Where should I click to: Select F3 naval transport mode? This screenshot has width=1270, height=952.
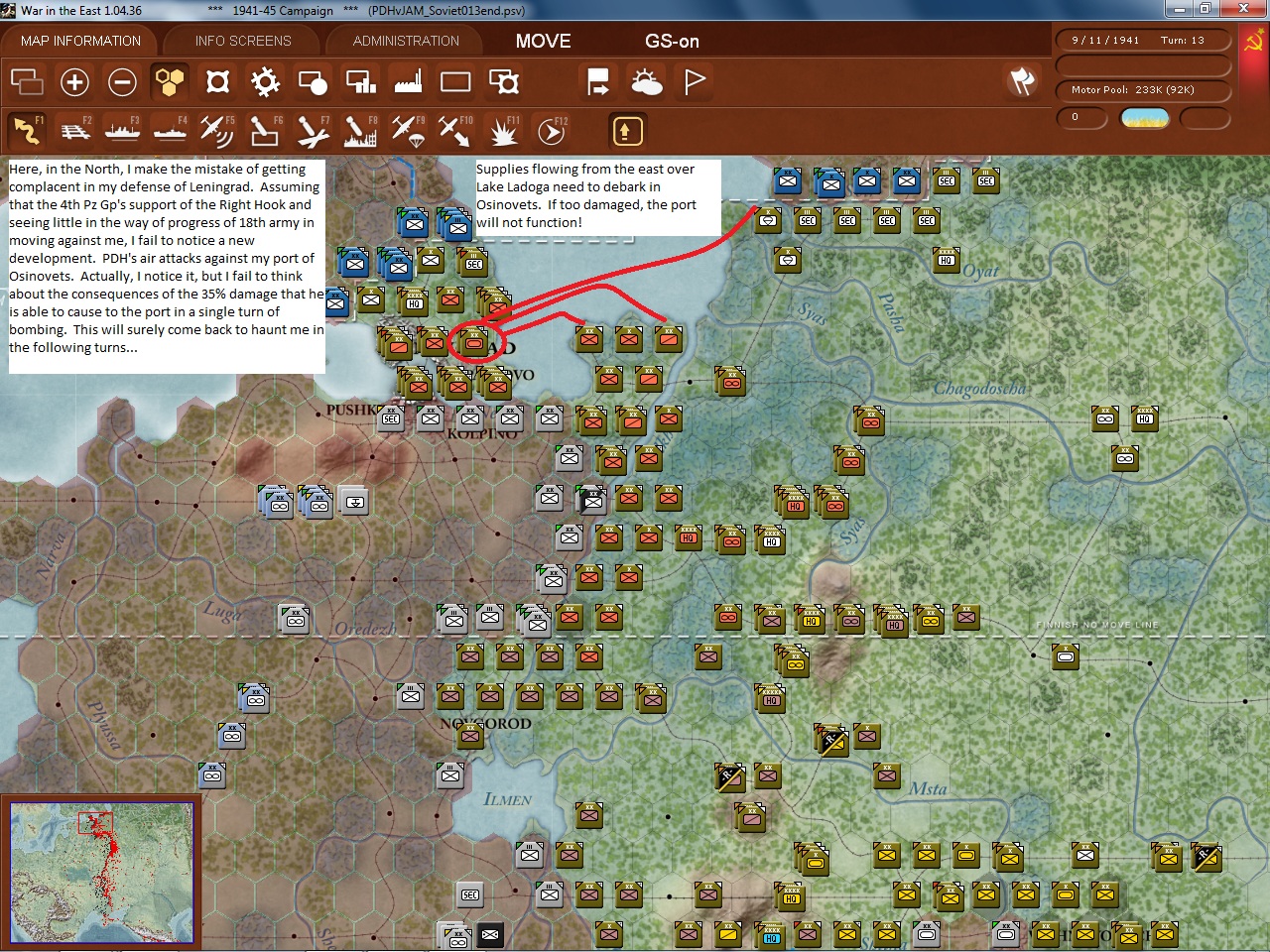(122, 131)
